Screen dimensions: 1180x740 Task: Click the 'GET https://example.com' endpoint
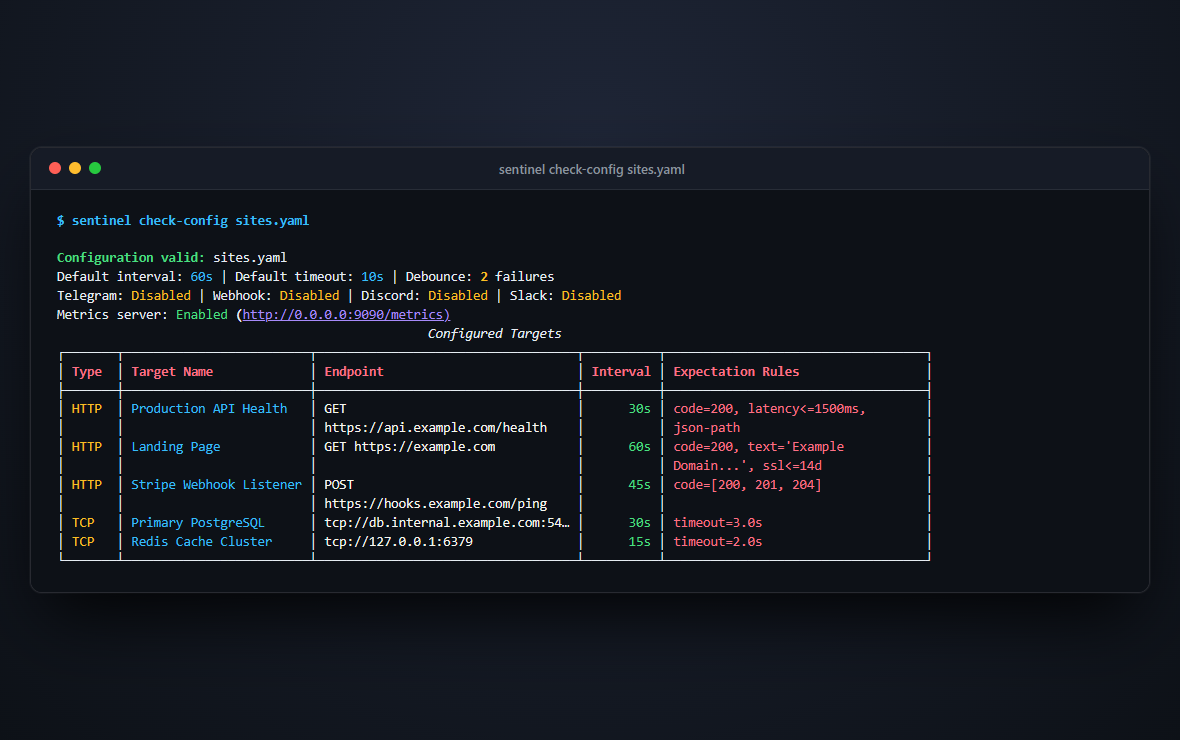click(x=409, y=447)
